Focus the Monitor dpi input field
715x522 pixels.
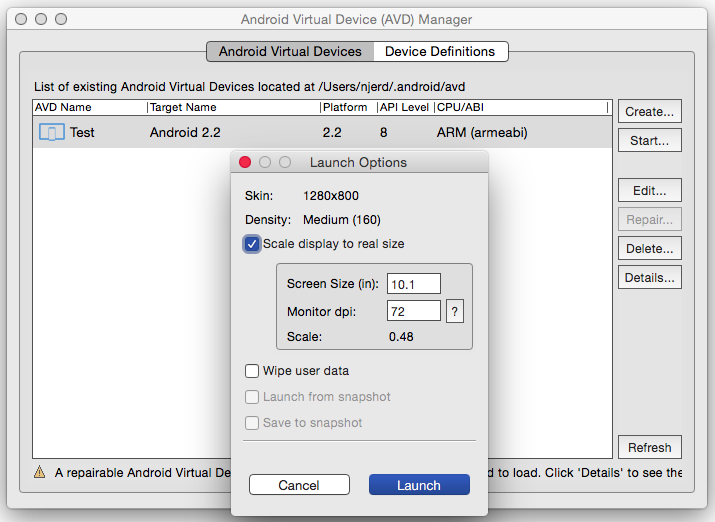pyautogui.click(x=414, y=311)
